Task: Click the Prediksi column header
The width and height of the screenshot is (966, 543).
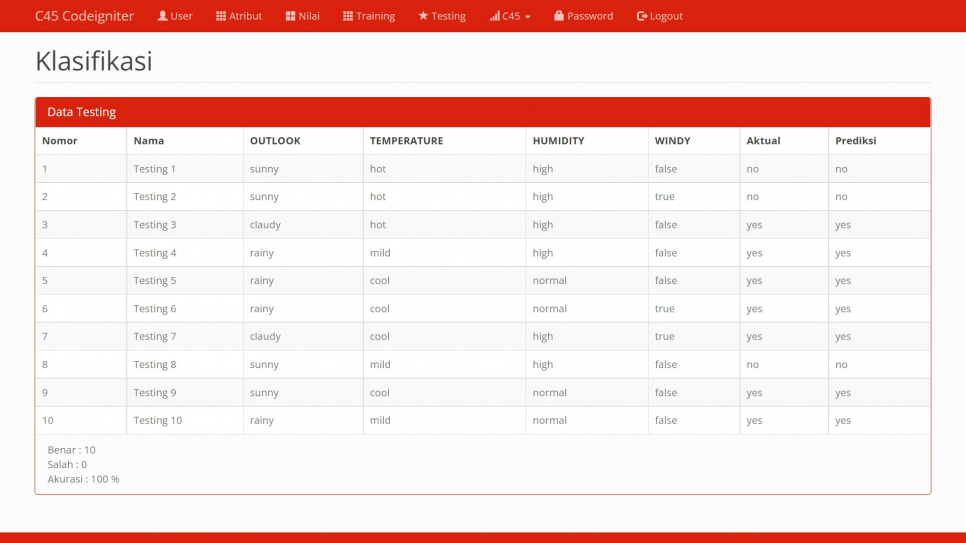Action: click(x=855, y=141)
